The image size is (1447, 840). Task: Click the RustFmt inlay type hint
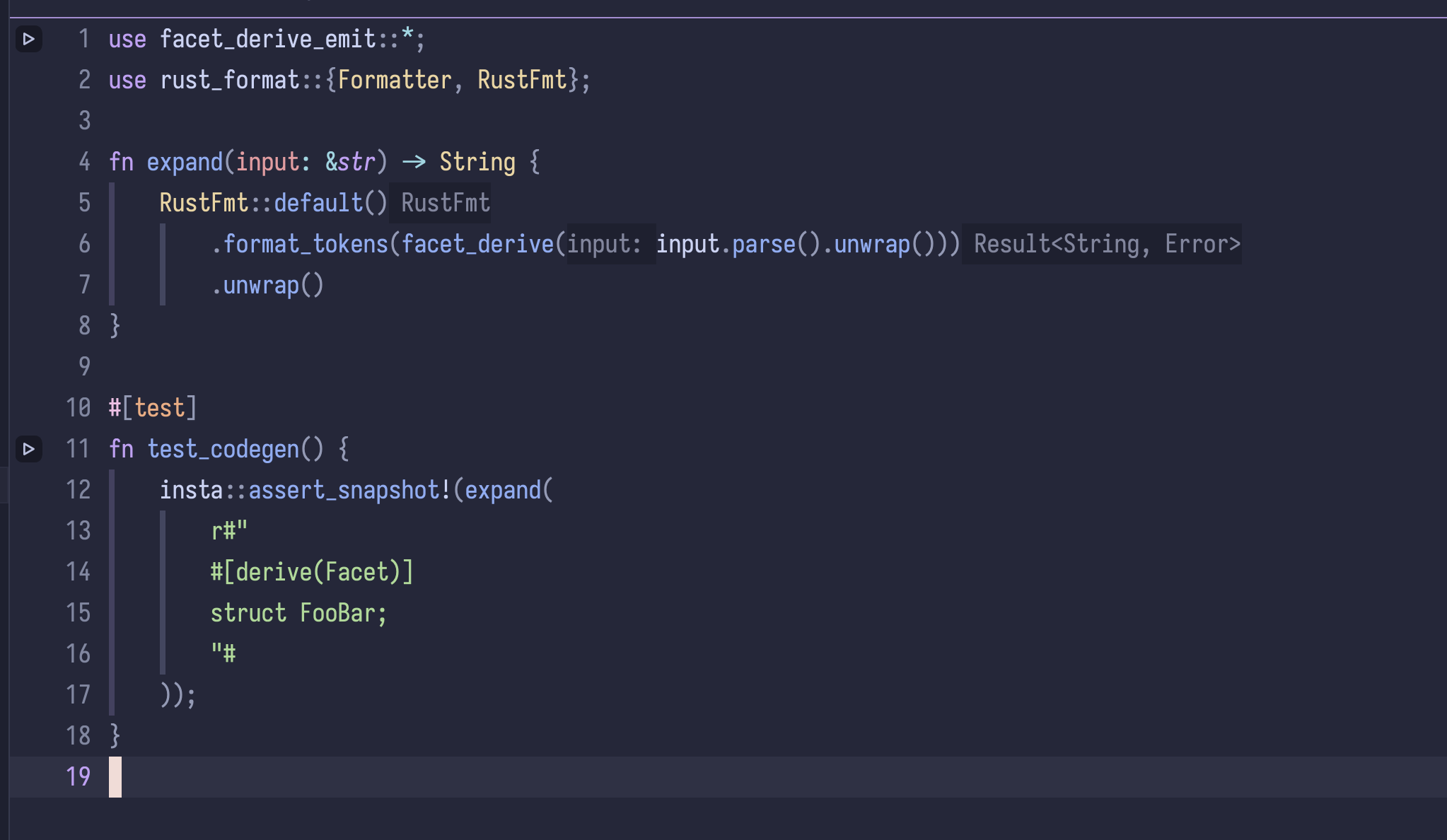(x=445, y=204)
